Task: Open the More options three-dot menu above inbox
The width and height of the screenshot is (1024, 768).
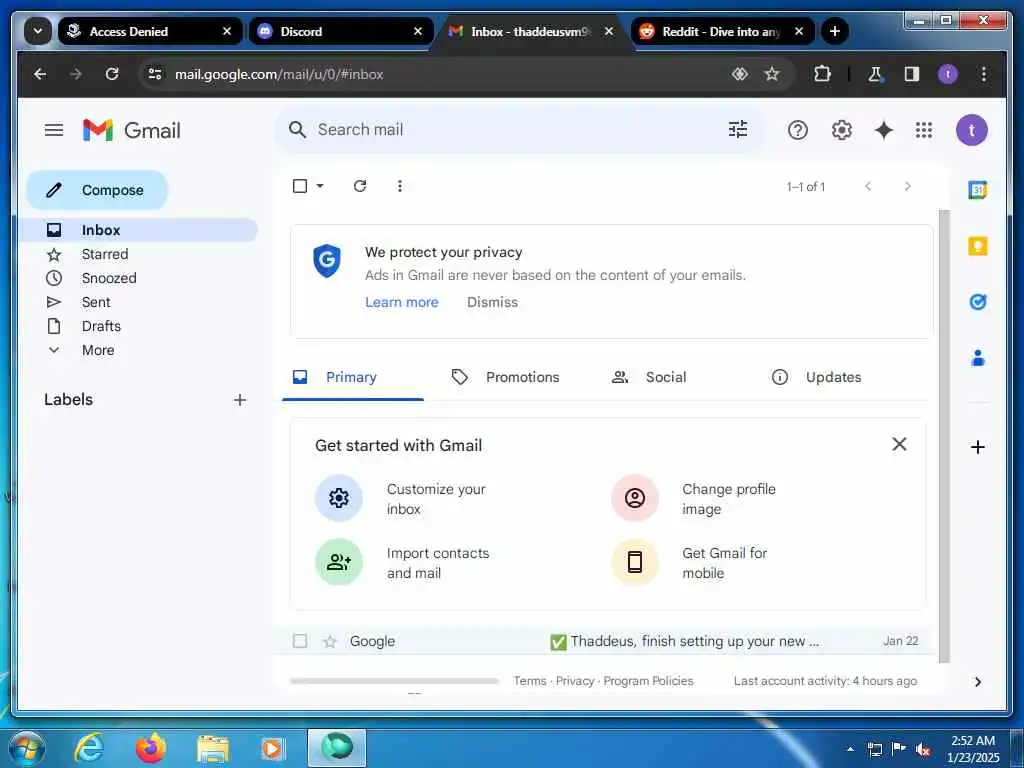Action: click(400, 186)
